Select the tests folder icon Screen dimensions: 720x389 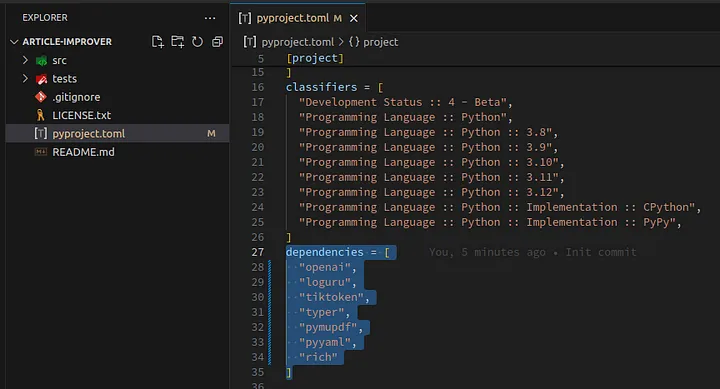(41, 79)
